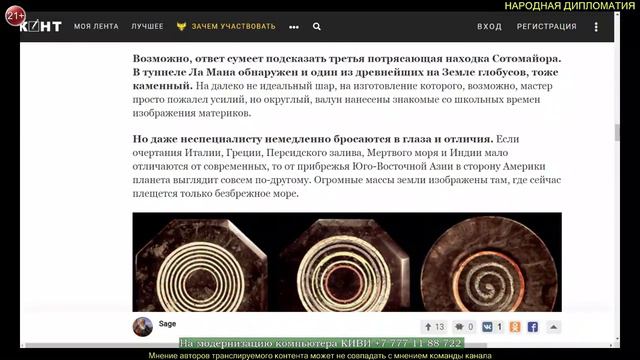Image resolution: width=640 pixels, height=360 pixels.
Task: Click the golden eagle emblem icon
Action: [181, 27]
